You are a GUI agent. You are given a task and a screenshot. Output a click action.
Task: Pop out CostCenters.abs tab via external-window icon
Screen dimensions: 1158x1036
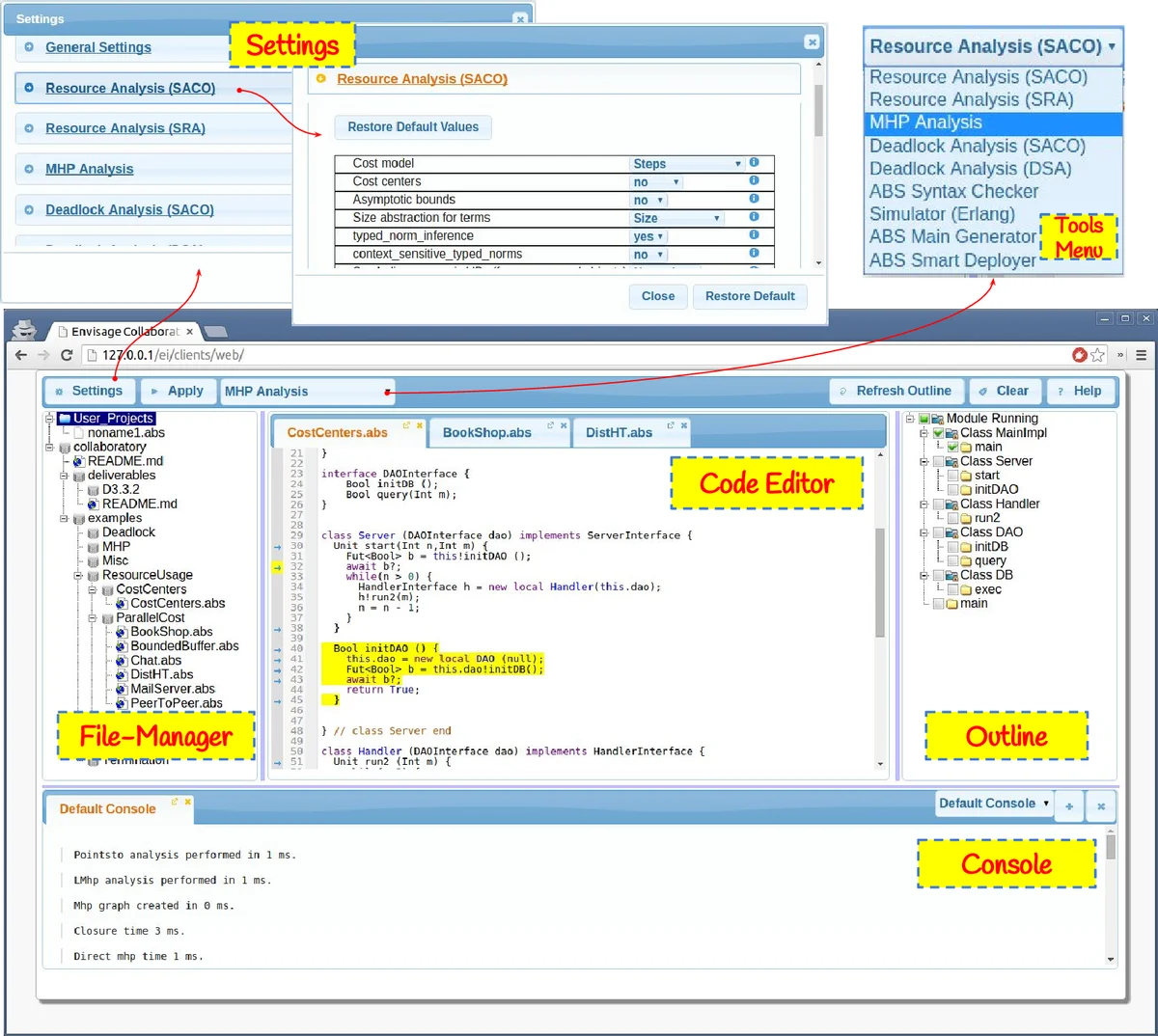click(405, 425)
